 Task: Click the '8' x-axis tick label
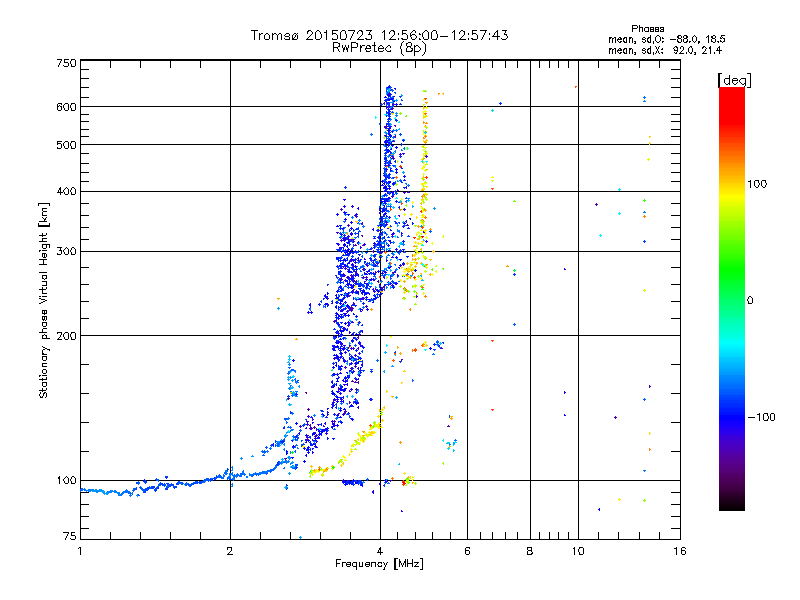click(x=530, y=551)
